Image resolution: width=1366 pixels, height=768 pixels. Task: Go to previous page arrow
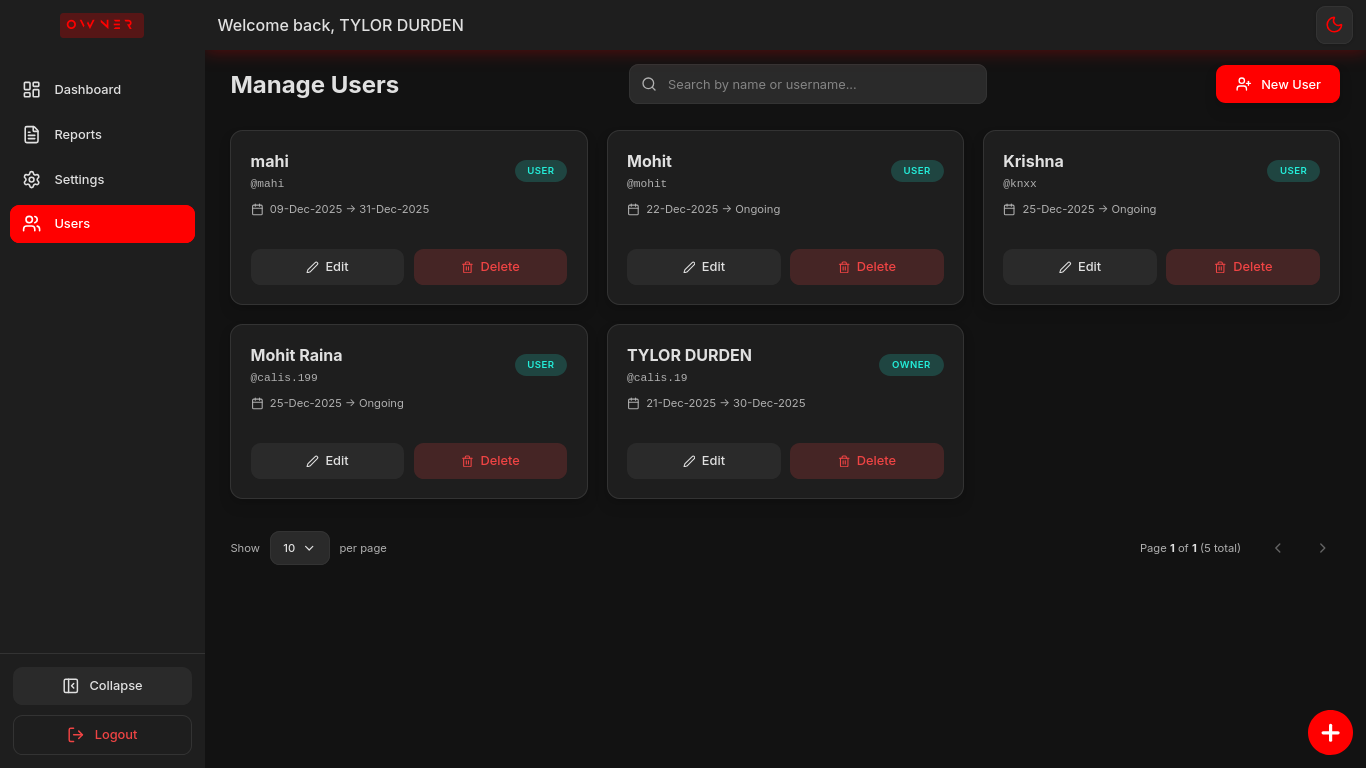coord(1277,548)
